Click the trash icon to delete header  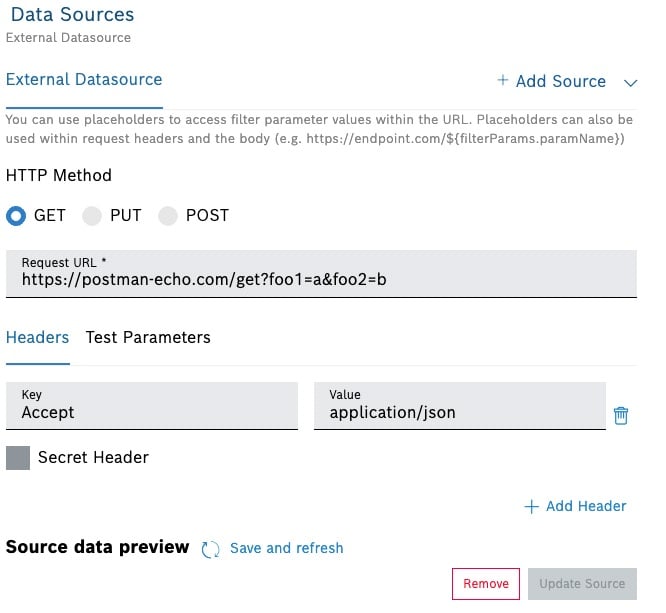point(621,415)
